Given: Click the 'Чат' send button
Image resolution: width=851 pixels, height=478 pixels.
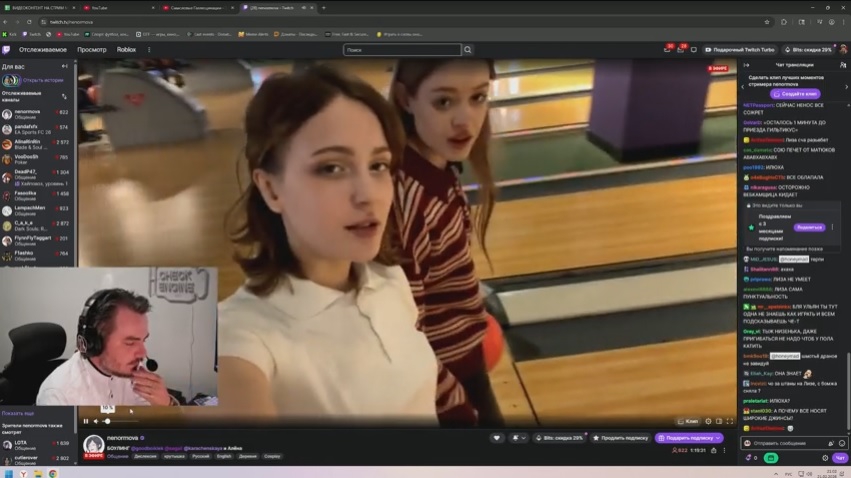Looking at the screenshot, I should 840,458.
